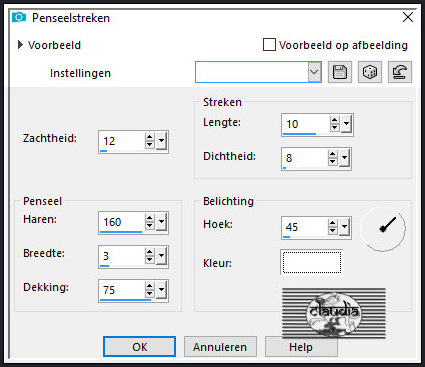Screen dimensions: 425x367
Task: Expand the Voorbeeld preview triangle
Action: coord(20,45)
